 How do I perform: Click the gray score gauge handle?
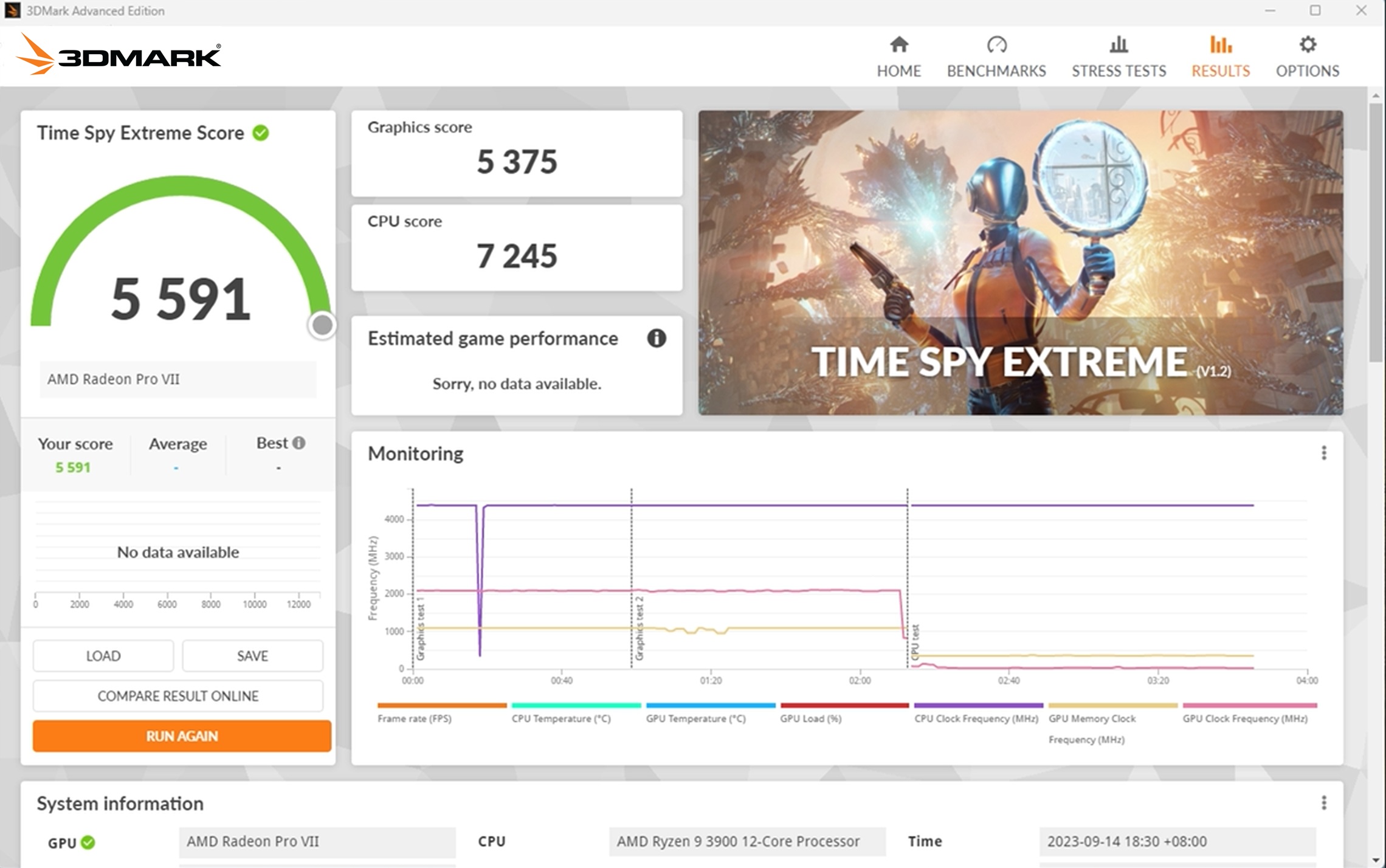coord(322,325)
